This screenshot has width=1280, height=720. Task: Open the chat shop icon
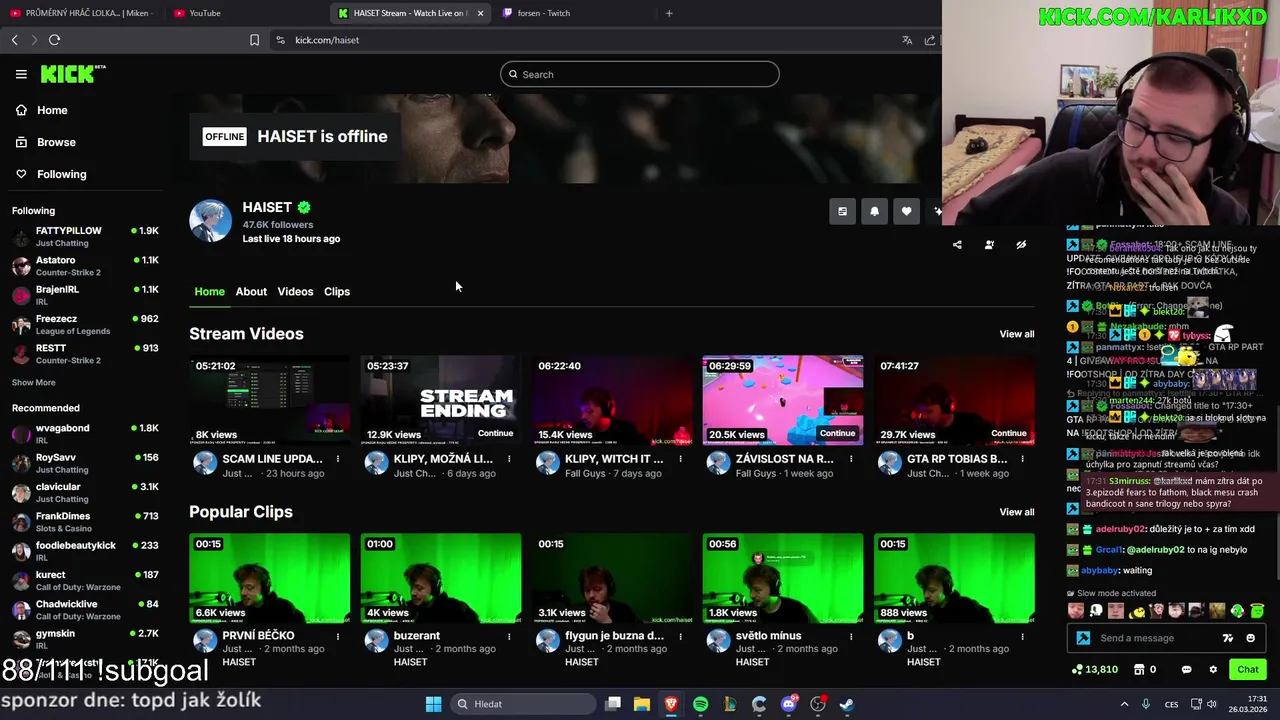(x=1140, y=669)
